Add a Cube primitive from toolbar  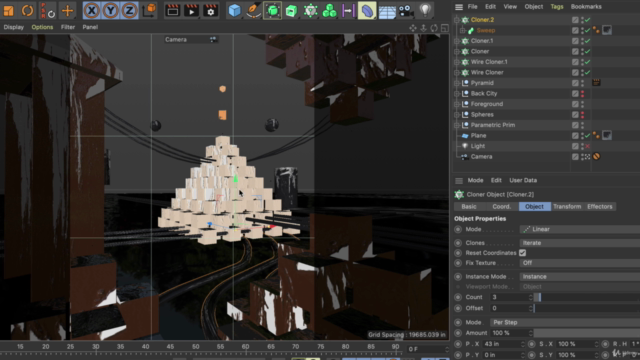234,10
